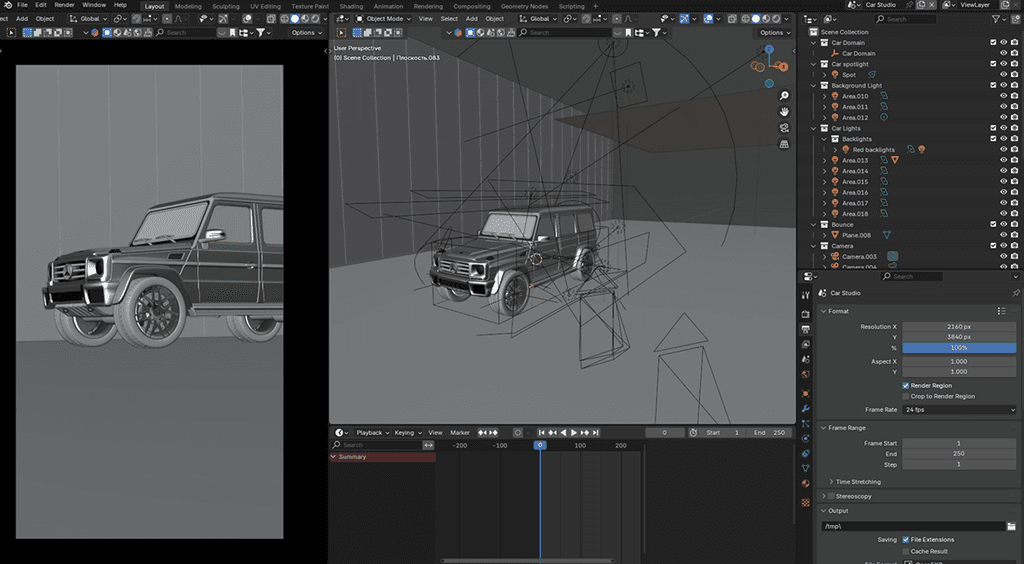The width and height of the screenshot is (1024, 564).
Task: Click the resolution percentage 100% slider
Action: (x=959, y=348)
